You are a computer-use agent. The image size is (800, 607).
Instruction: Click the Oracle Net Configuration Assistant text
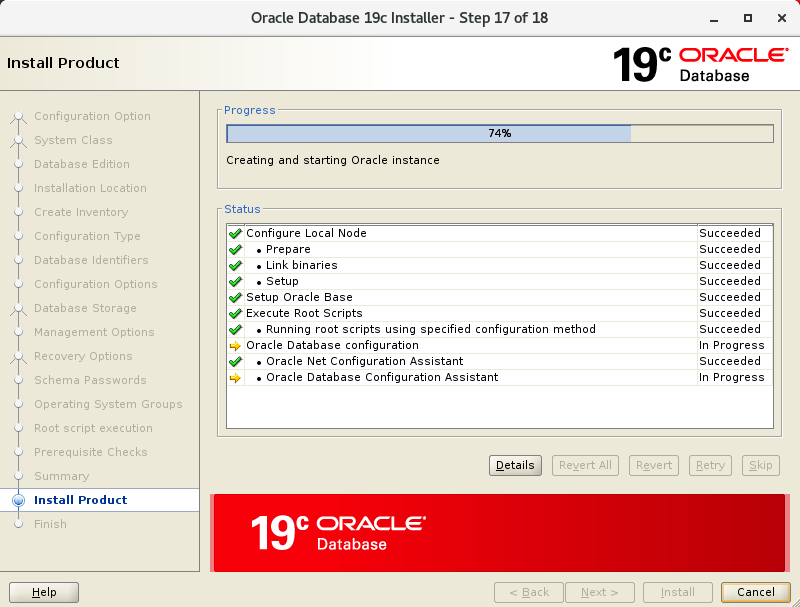pos(364,361)
